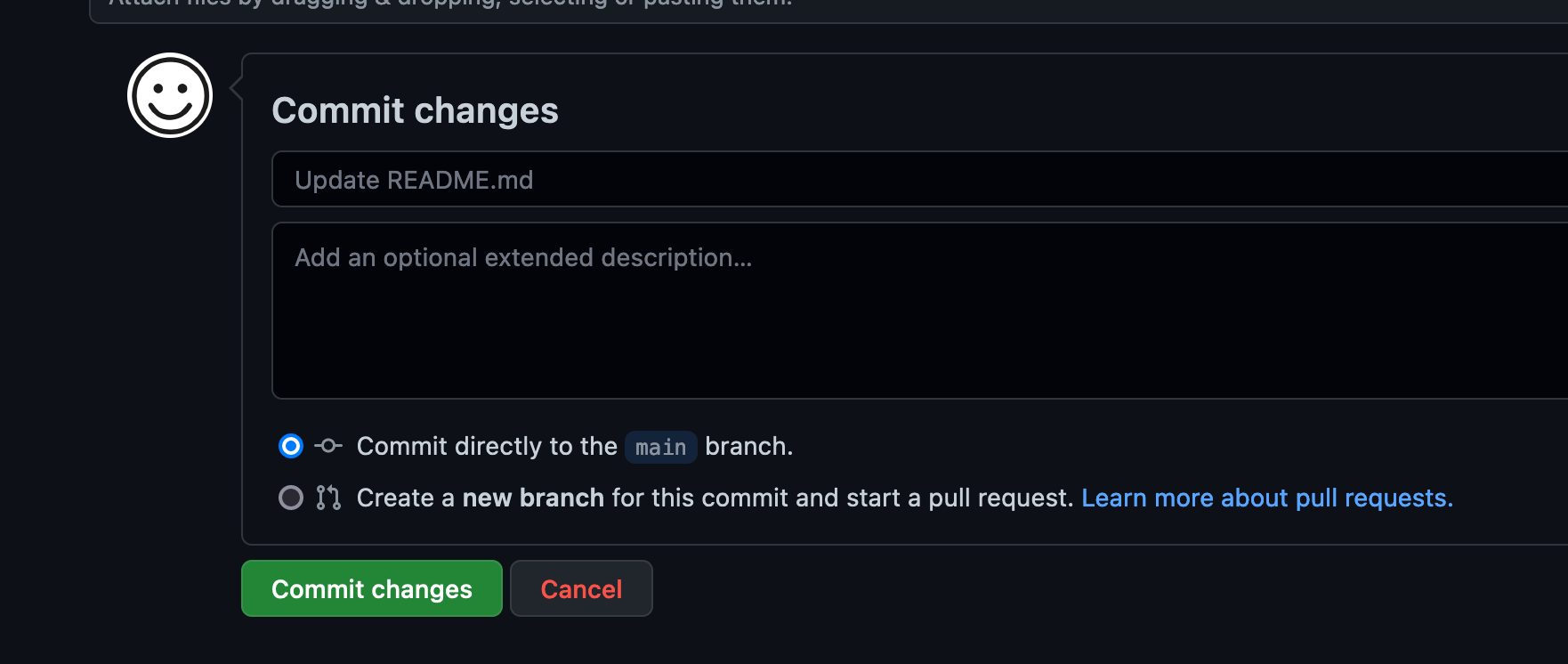Click the main badge in the commit option
This screenshot has width=1568, height=664.
660,447
